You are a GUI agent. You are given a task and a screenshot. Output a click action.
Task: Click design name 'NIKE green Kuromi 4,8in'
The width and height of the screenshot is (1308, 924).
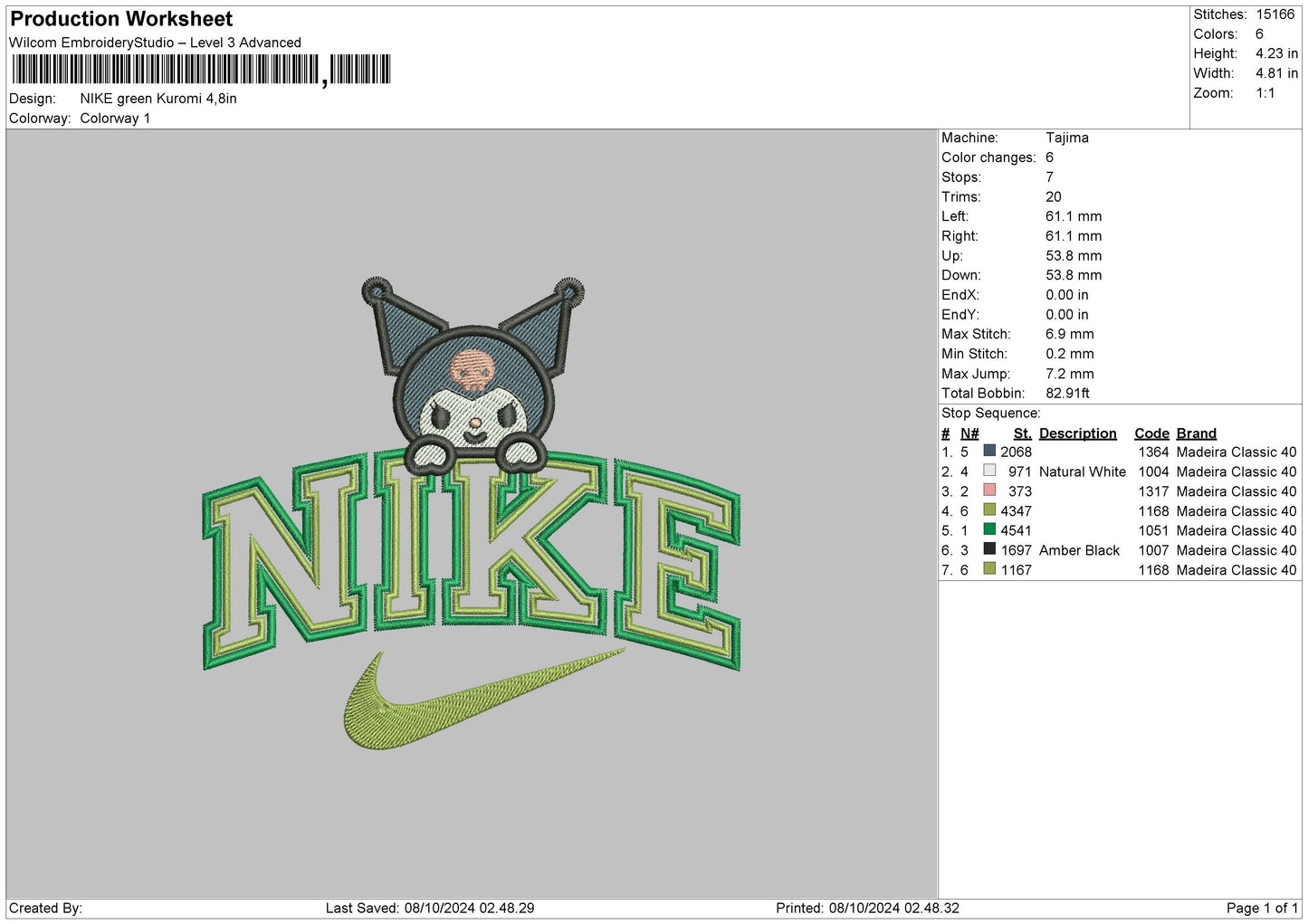coord(158,99)
